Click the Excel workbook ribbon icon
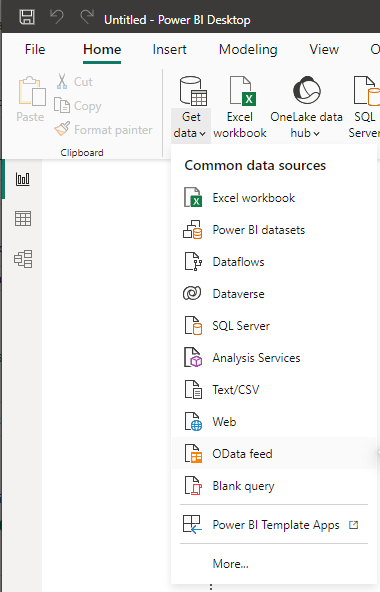The height and width of the screenshot is (592, 380). [x=240, y=107]
